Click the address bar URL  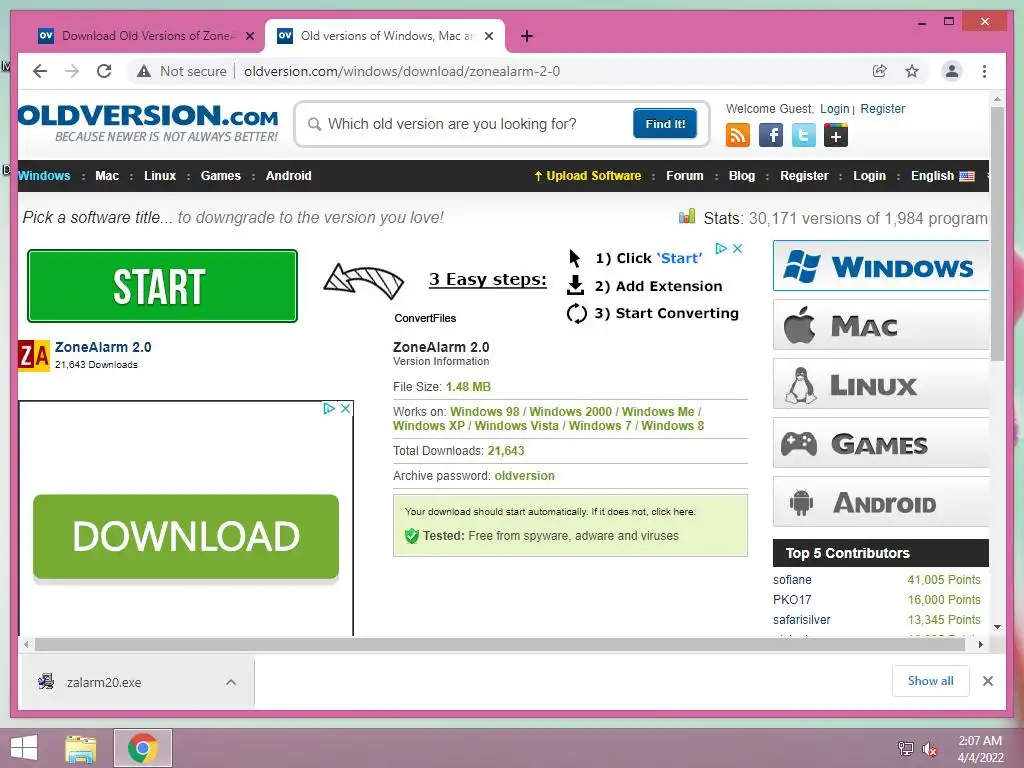tap(402, 71)
